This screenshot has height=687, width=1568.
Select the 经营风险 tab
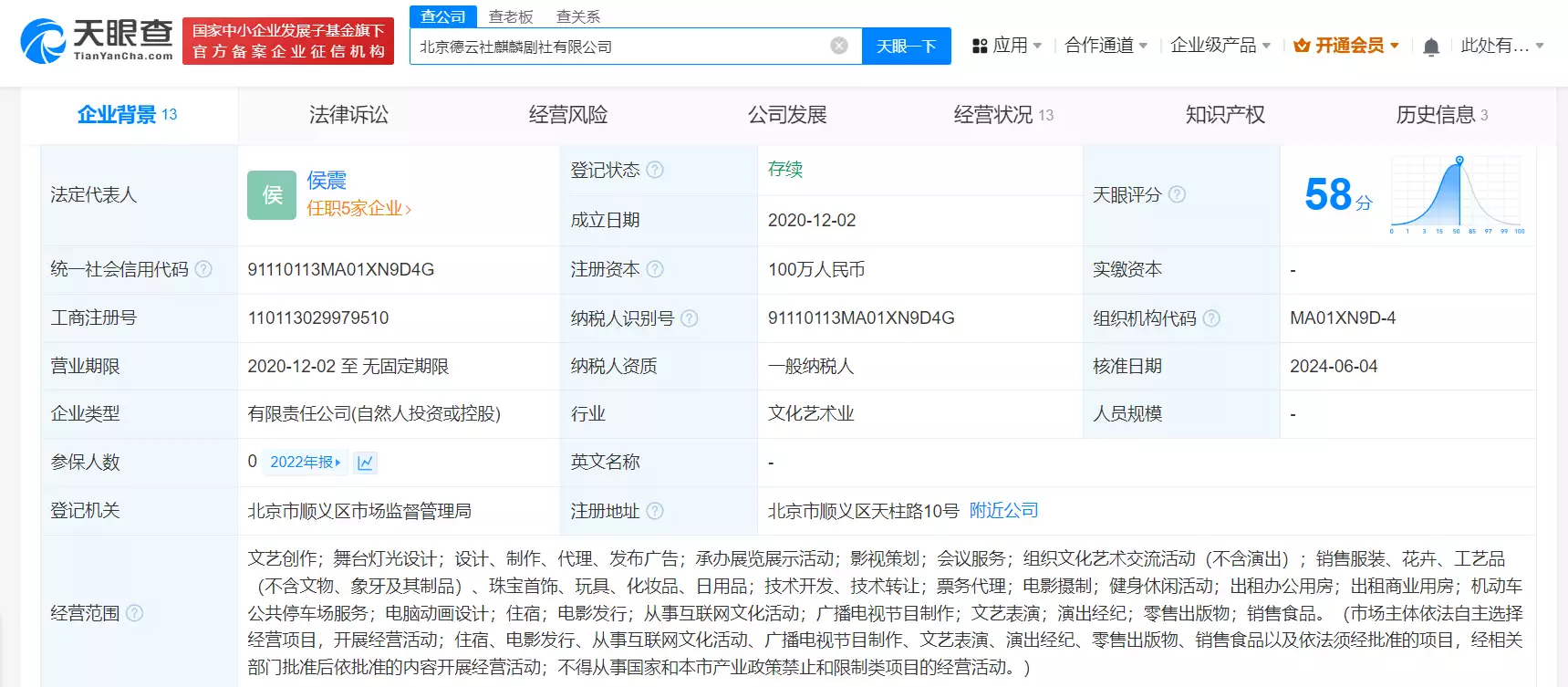(568, 115)
